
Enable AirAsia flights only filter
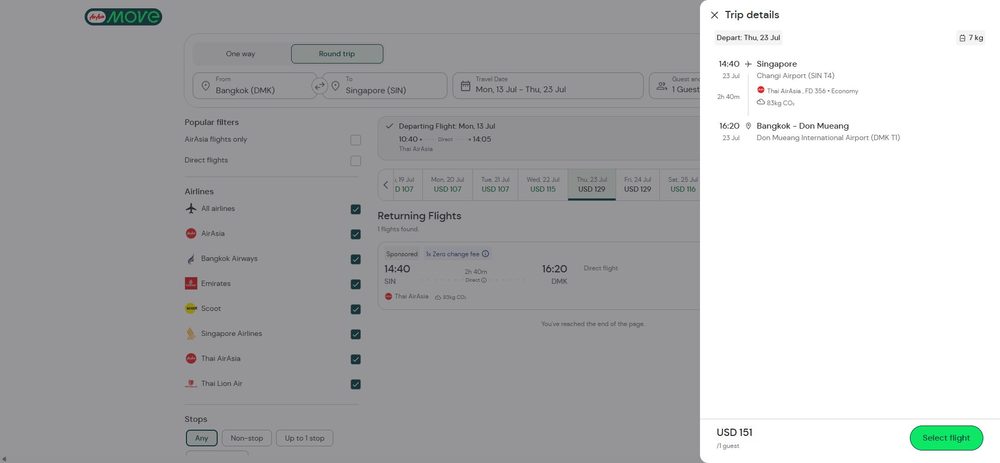tap(355, 140)
